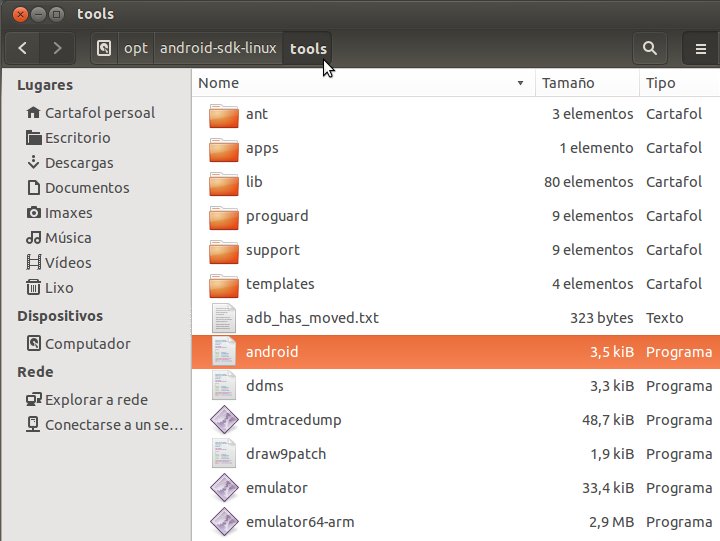Click the emulator executable icon
This screenshot has height=541, width=720.
(x=224, y=488)
